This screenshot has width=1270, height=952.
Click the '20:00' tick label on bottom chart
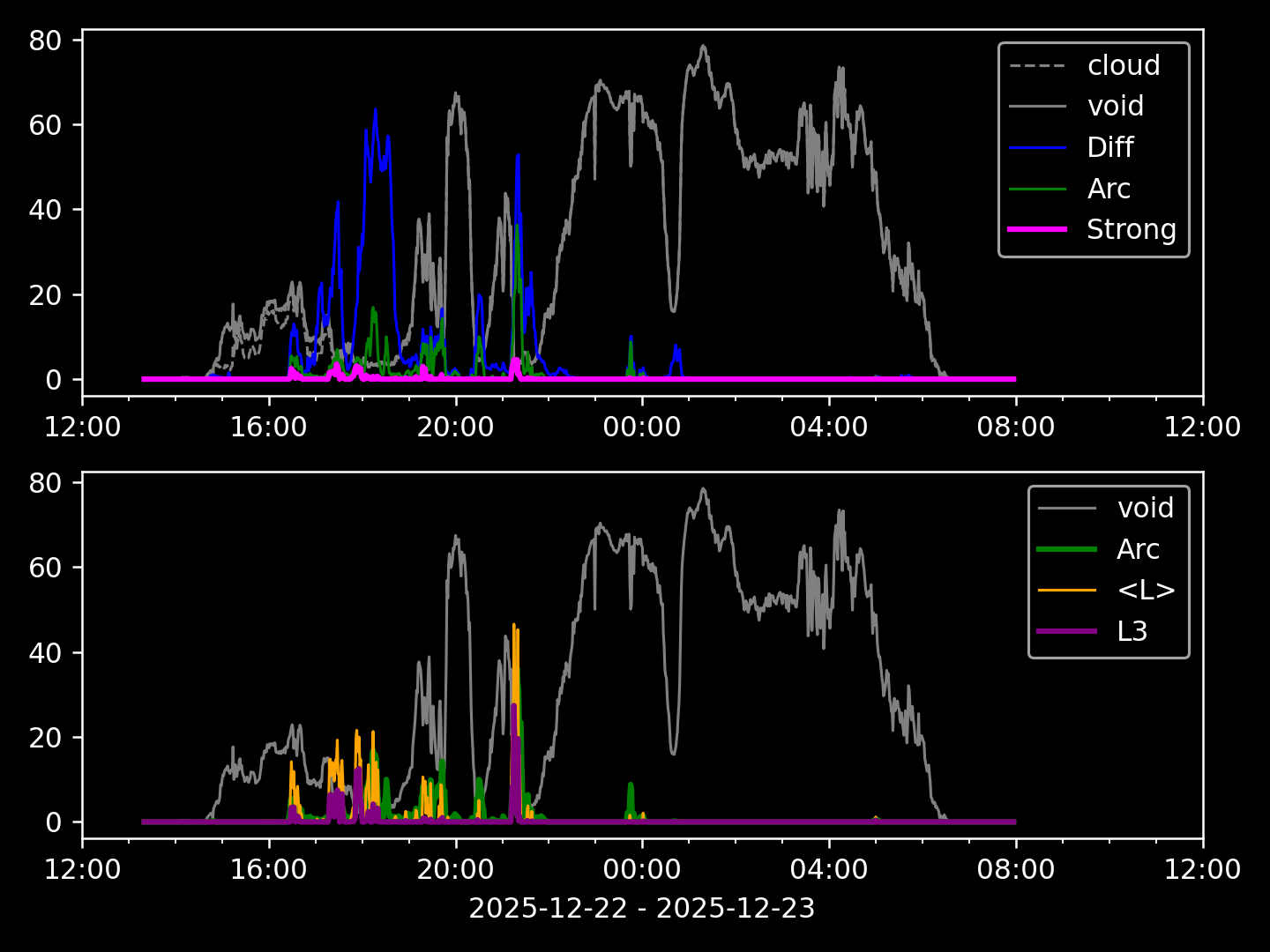(x=455, y=870)
